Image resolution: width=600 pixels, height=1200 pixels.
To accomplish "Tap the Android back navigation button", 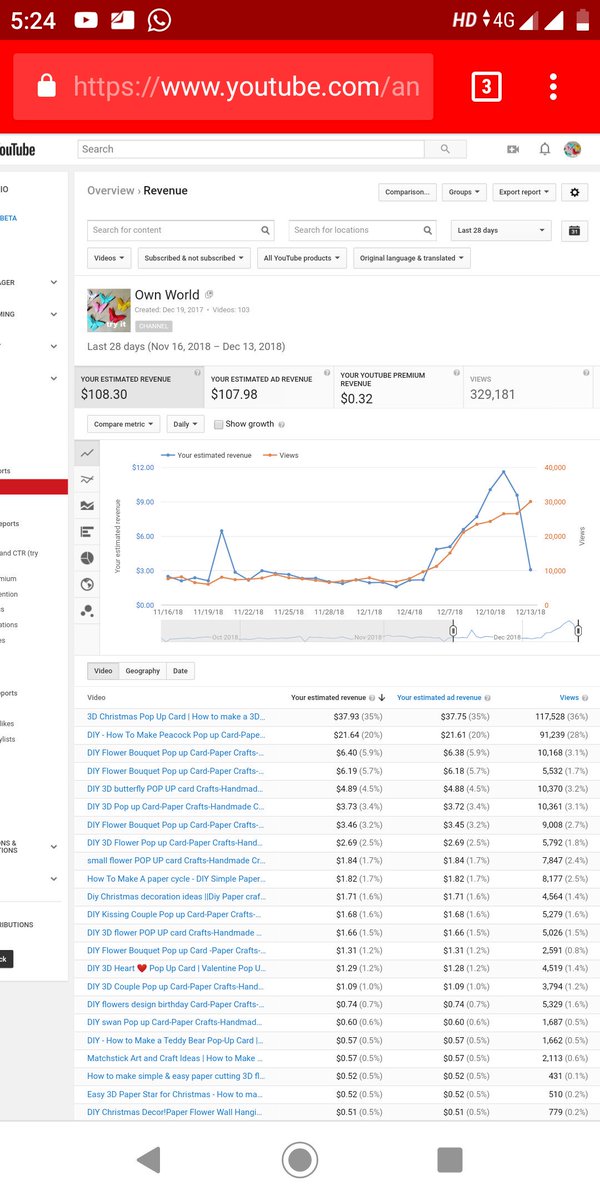I will pos(148,1159).
